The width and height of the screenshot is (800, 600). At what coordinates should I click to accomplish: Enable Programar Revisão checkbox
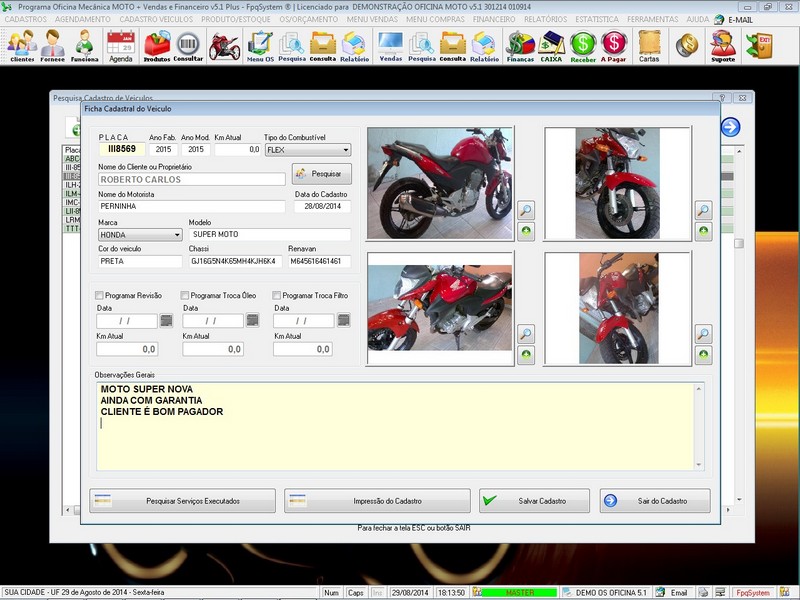99,296
